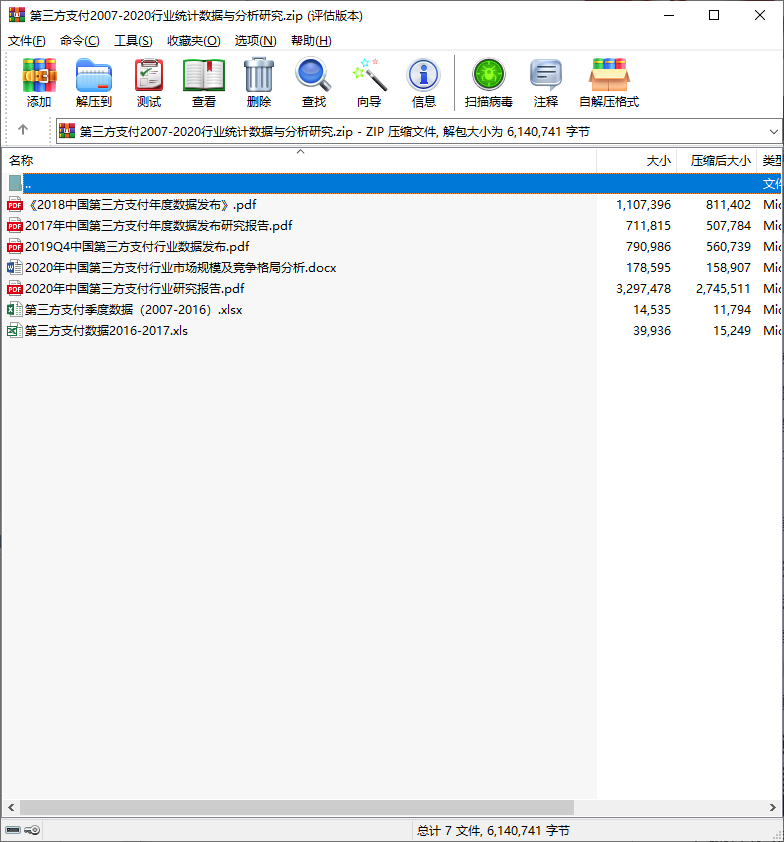Select file 第三方支付数据2016-2017.xls
784x842 pixels.
(x=106, y=330)
